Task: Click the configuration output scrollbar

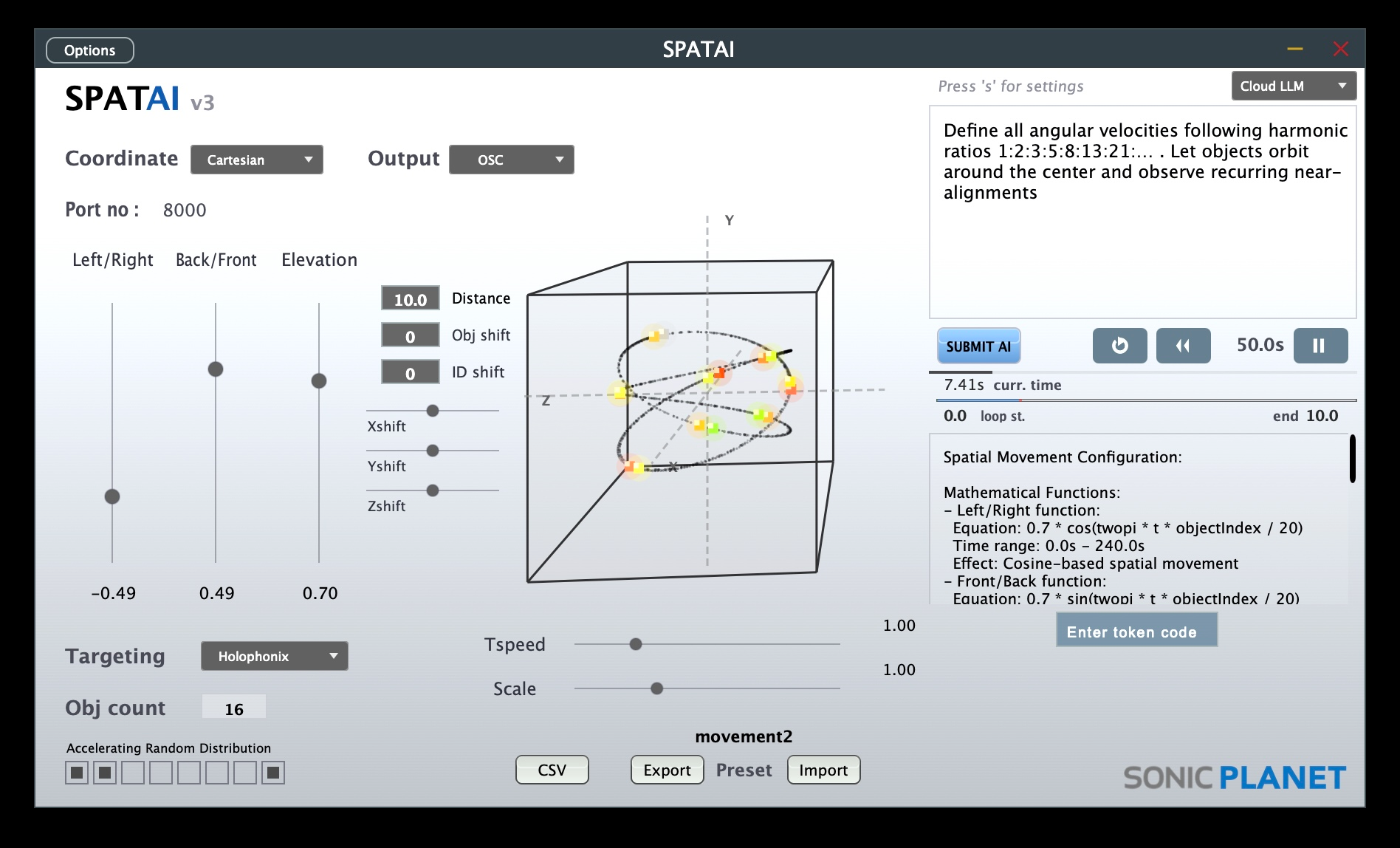Action: [1352, 458]
